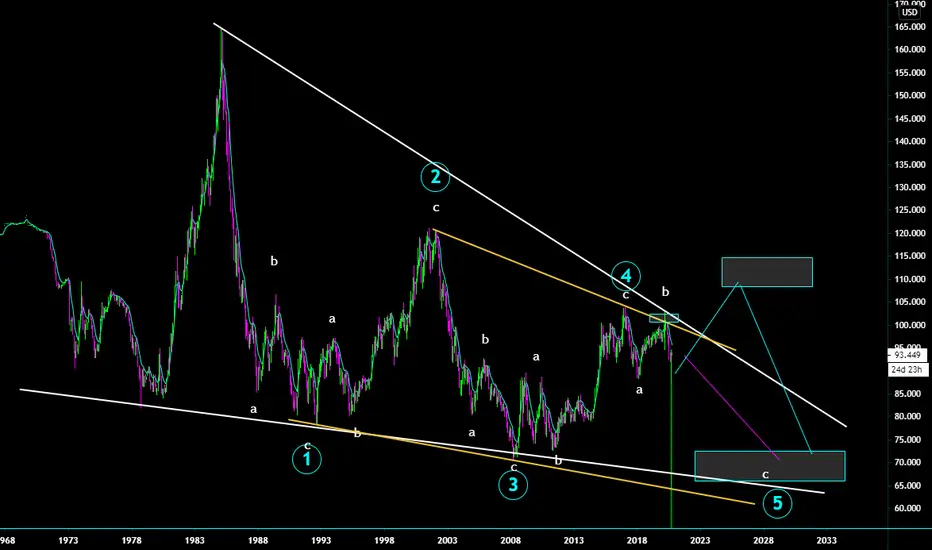
Task: Click the 1993 time axis label
Action: [321, 540]
